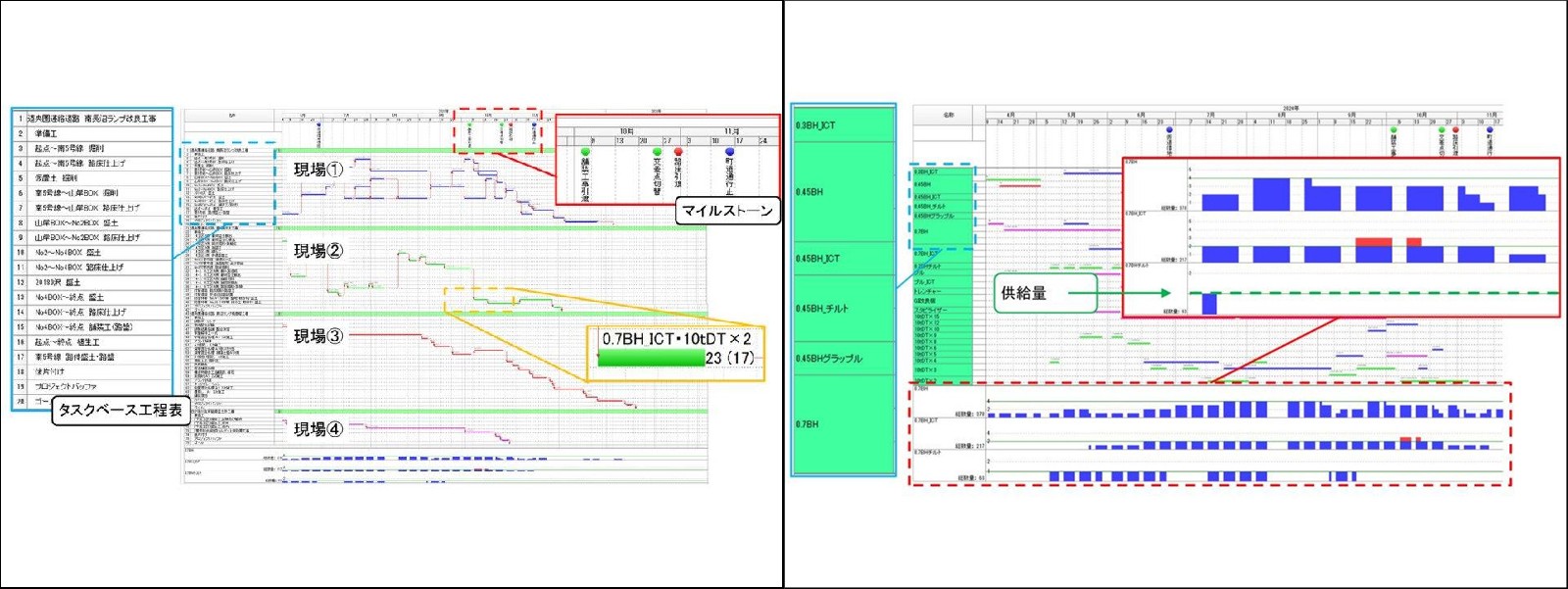
Task: Click the red overload bar in enlarged histogram
Action: tap(1372, 241)
